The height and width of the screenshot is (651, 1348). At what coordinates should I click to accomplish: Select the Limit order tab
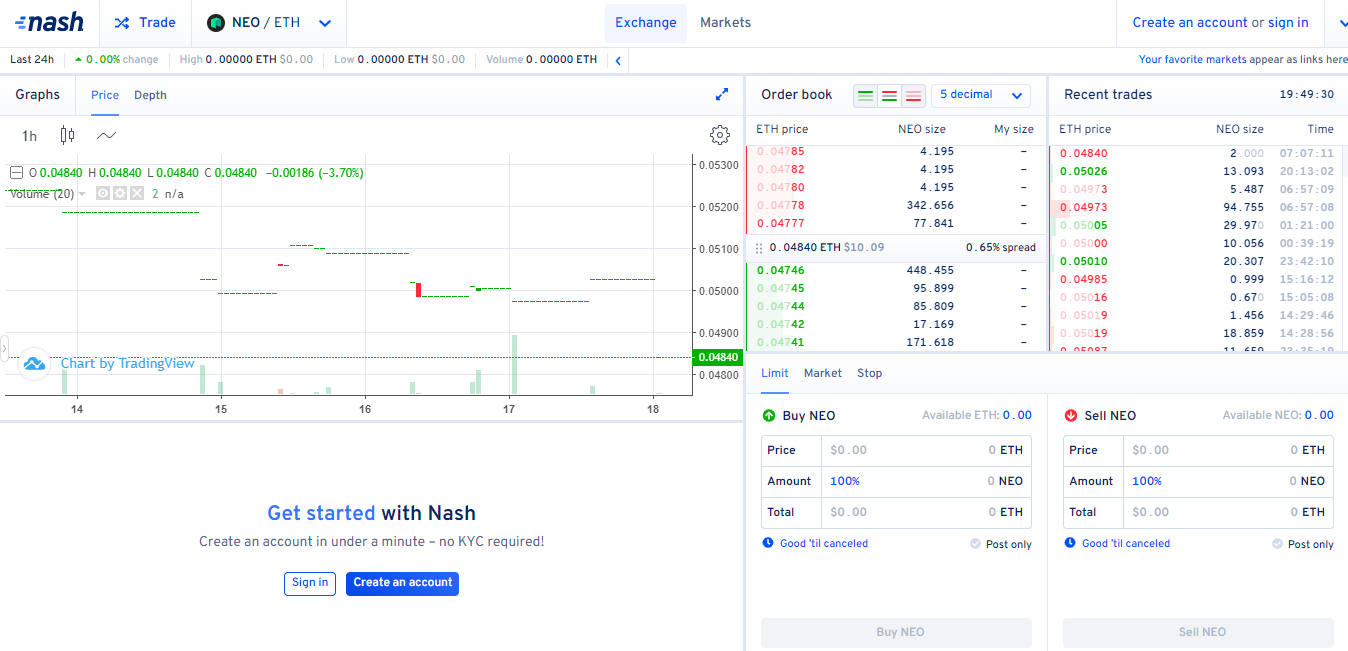pos(775,373)
